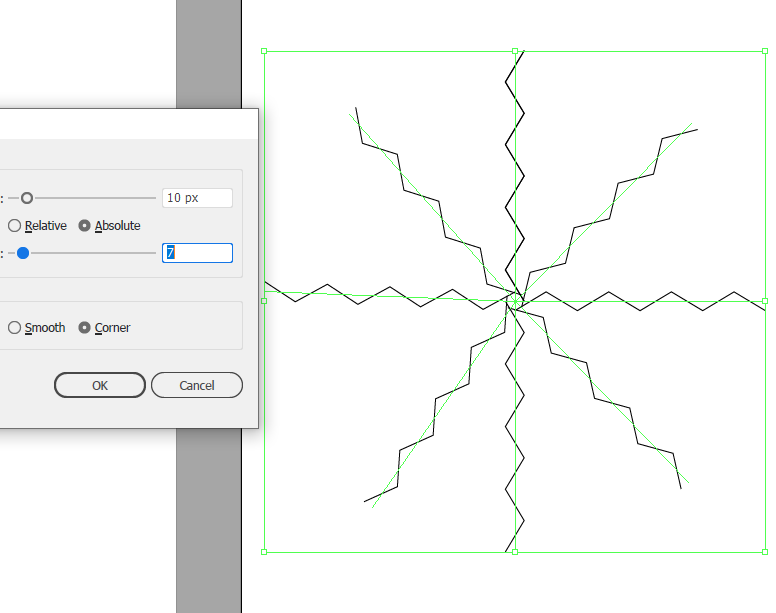Click the blue ridges slider handle

coord(23,253)
